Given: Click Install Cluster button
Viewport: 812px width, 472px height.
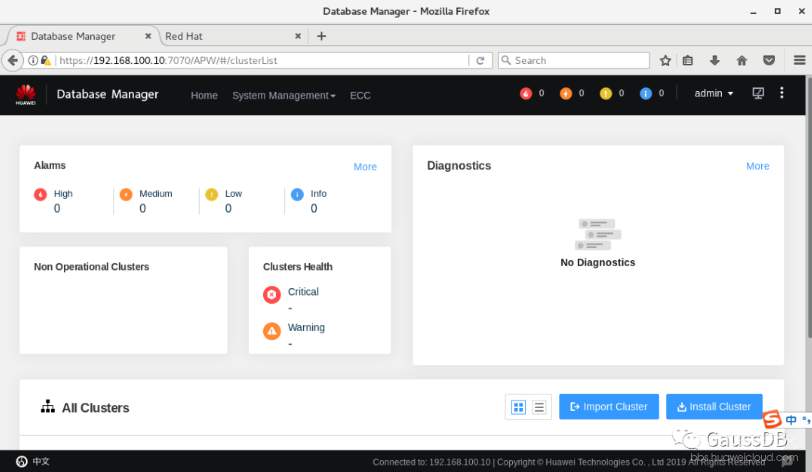Looking at the screenshot, I should 714,407.
